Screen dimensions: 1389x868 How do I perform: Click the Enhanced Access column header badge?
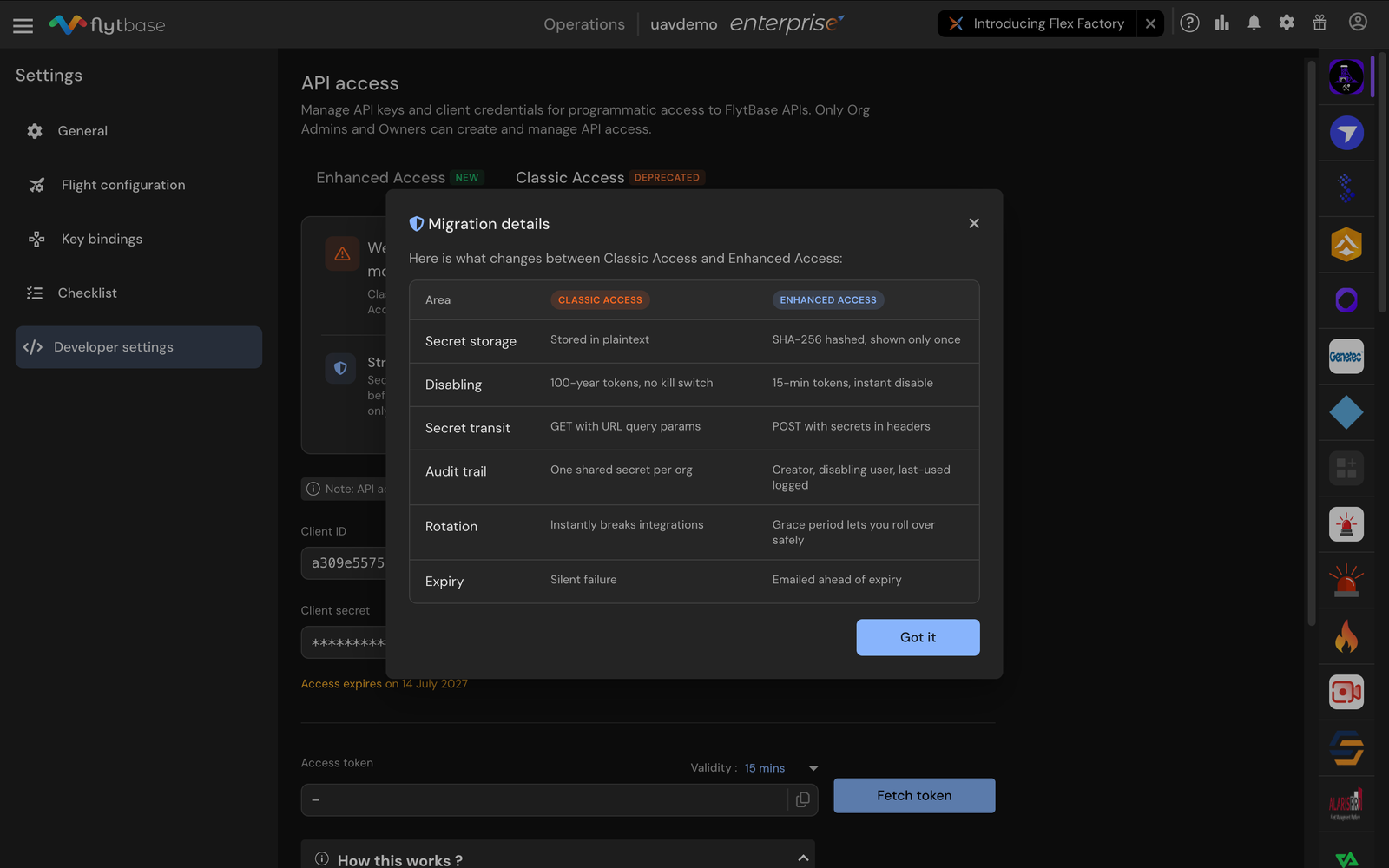pyautogui.click(x=828, y=300)
